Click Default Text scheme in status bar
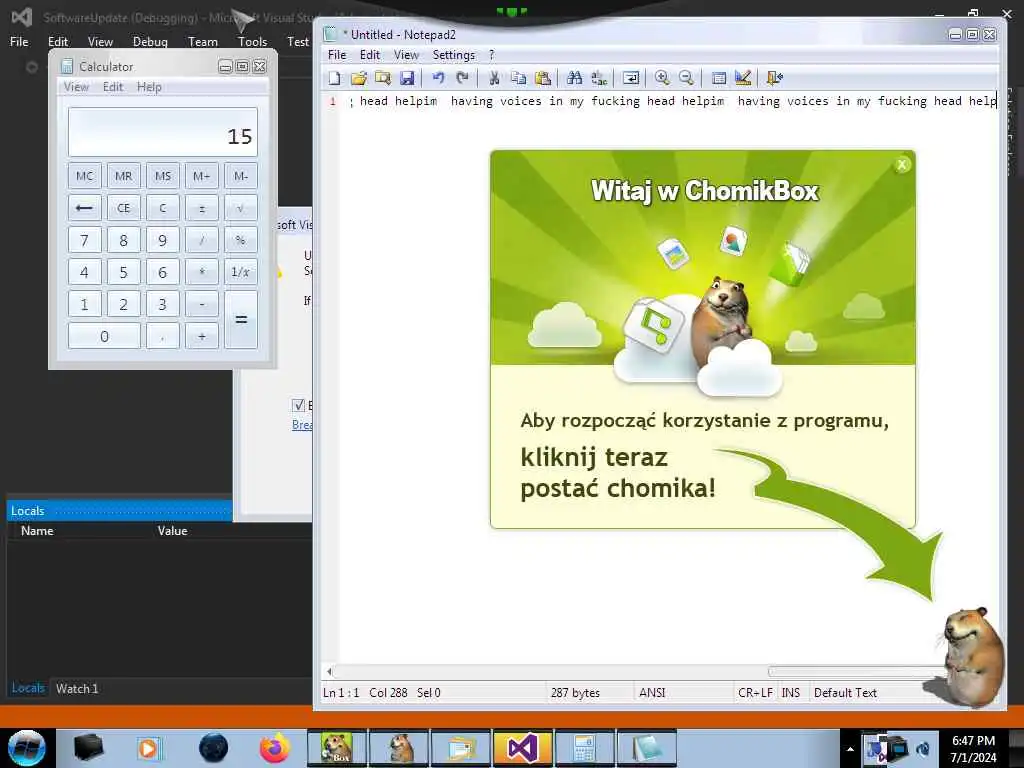1024x768 pixels. pos(846,693)
